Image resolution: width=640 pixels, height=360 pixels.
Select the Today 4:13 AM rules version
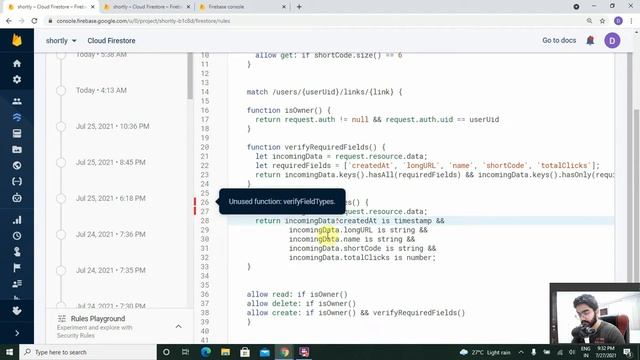[101, 90]
